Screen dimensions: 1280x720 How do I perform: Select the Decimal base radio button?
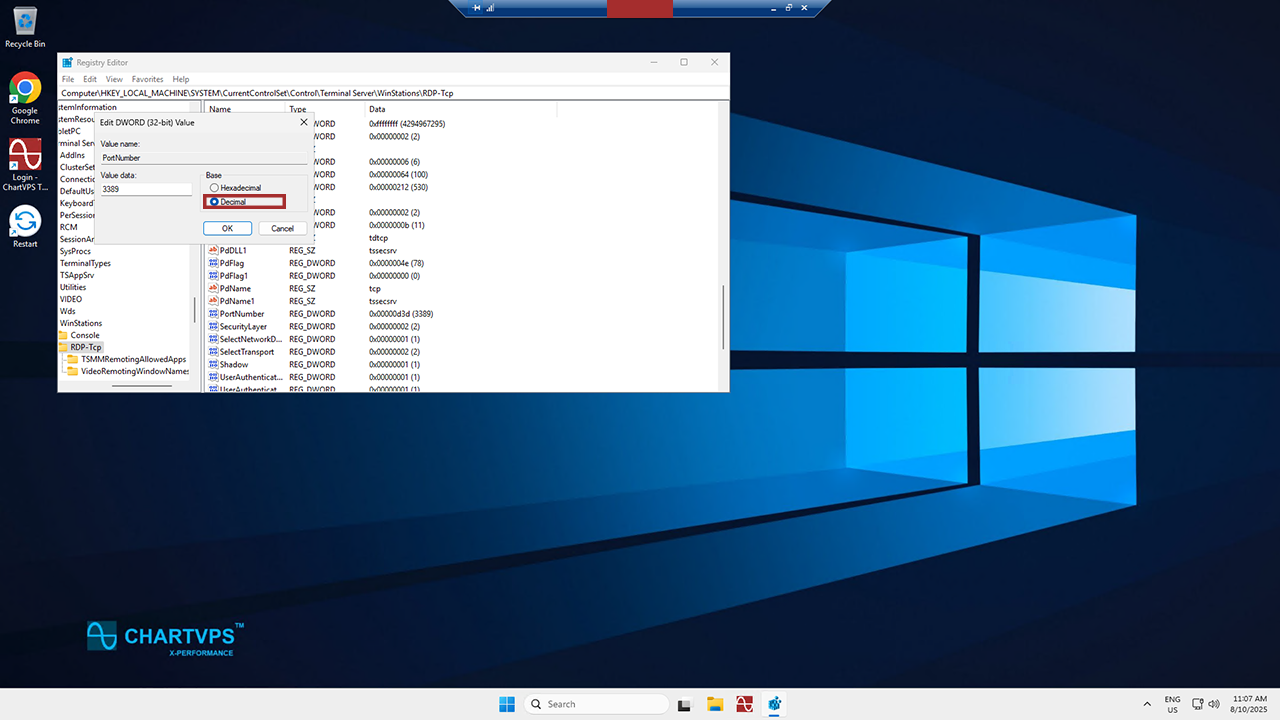pyautogui.click(x=214, y=202)
